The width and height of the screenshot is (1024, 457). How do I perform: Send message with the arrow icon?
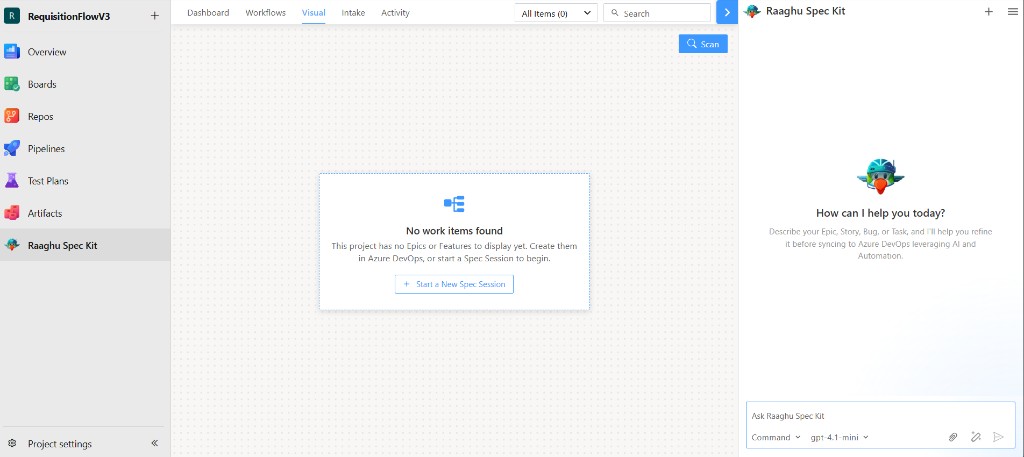click(998, 437)
